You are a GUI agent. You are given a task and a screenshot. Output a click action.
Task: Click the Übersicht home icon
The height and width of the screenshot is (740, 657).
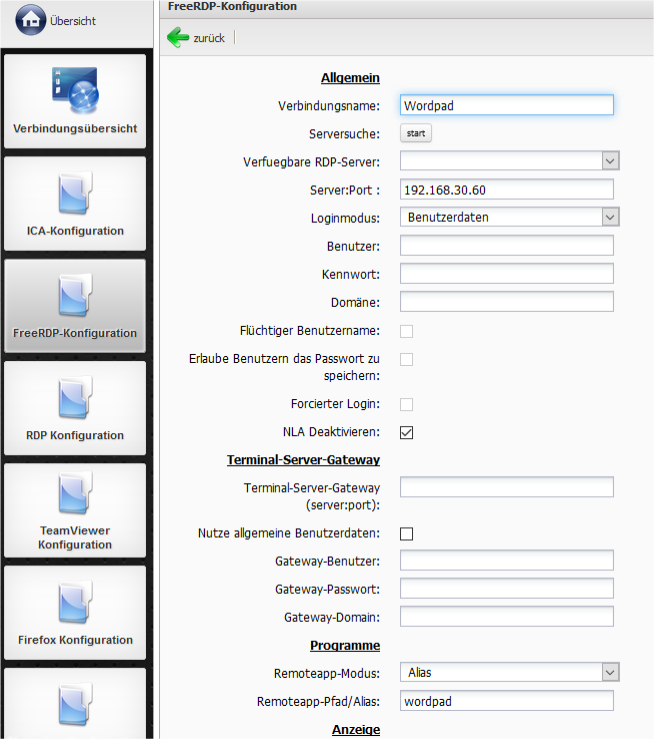point(31,20)
